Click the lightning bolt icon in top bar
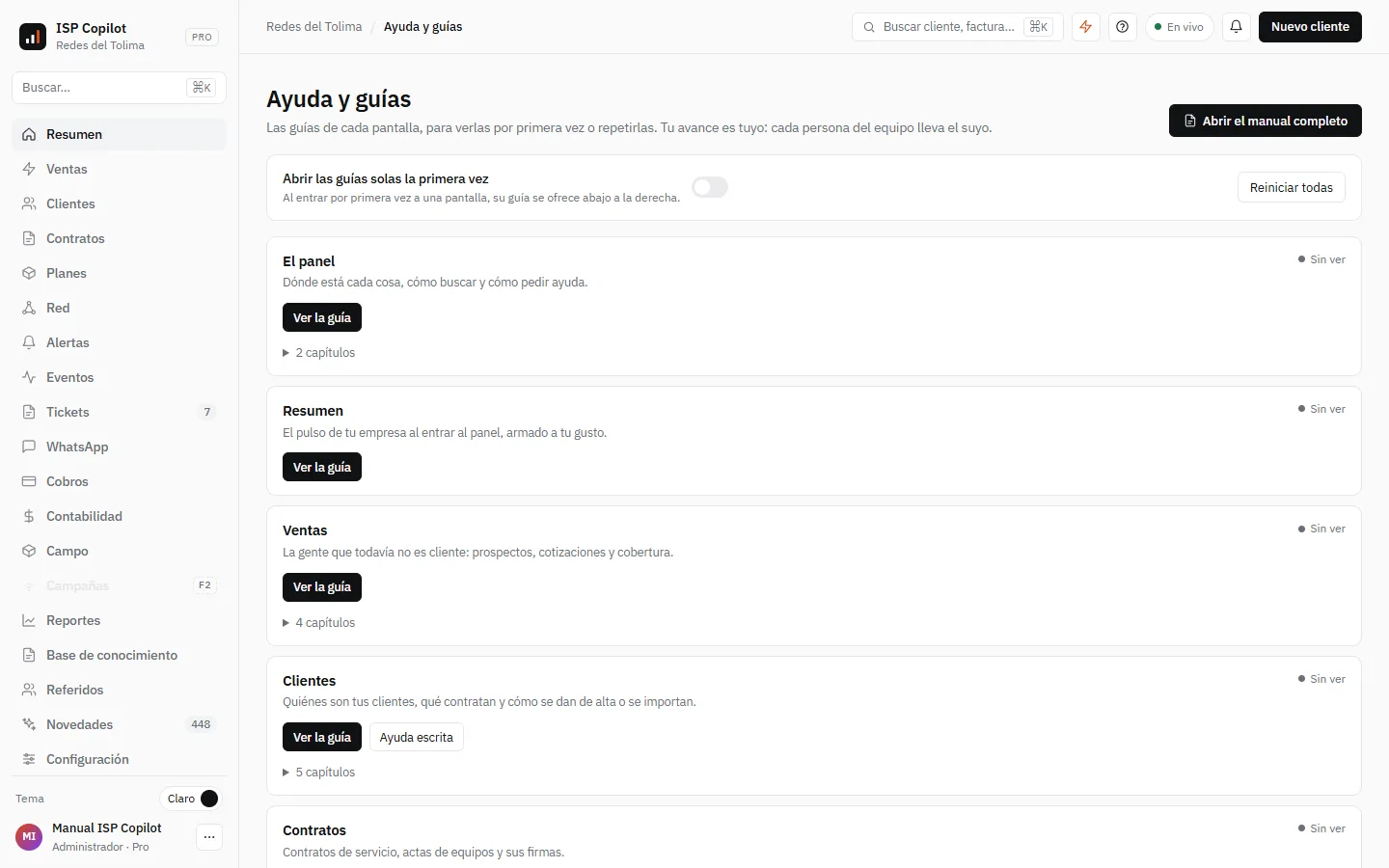 tap(1086, 27)
